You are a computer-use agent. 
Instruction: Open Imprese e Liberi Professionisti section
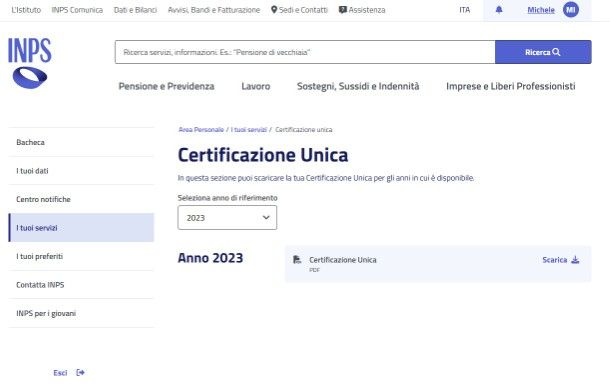coord(510,86)
